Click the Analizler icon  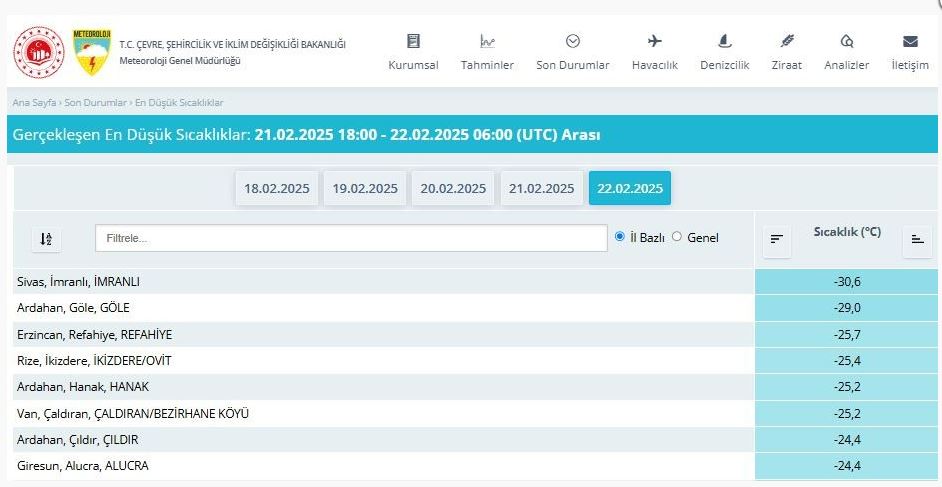point(846,42)
